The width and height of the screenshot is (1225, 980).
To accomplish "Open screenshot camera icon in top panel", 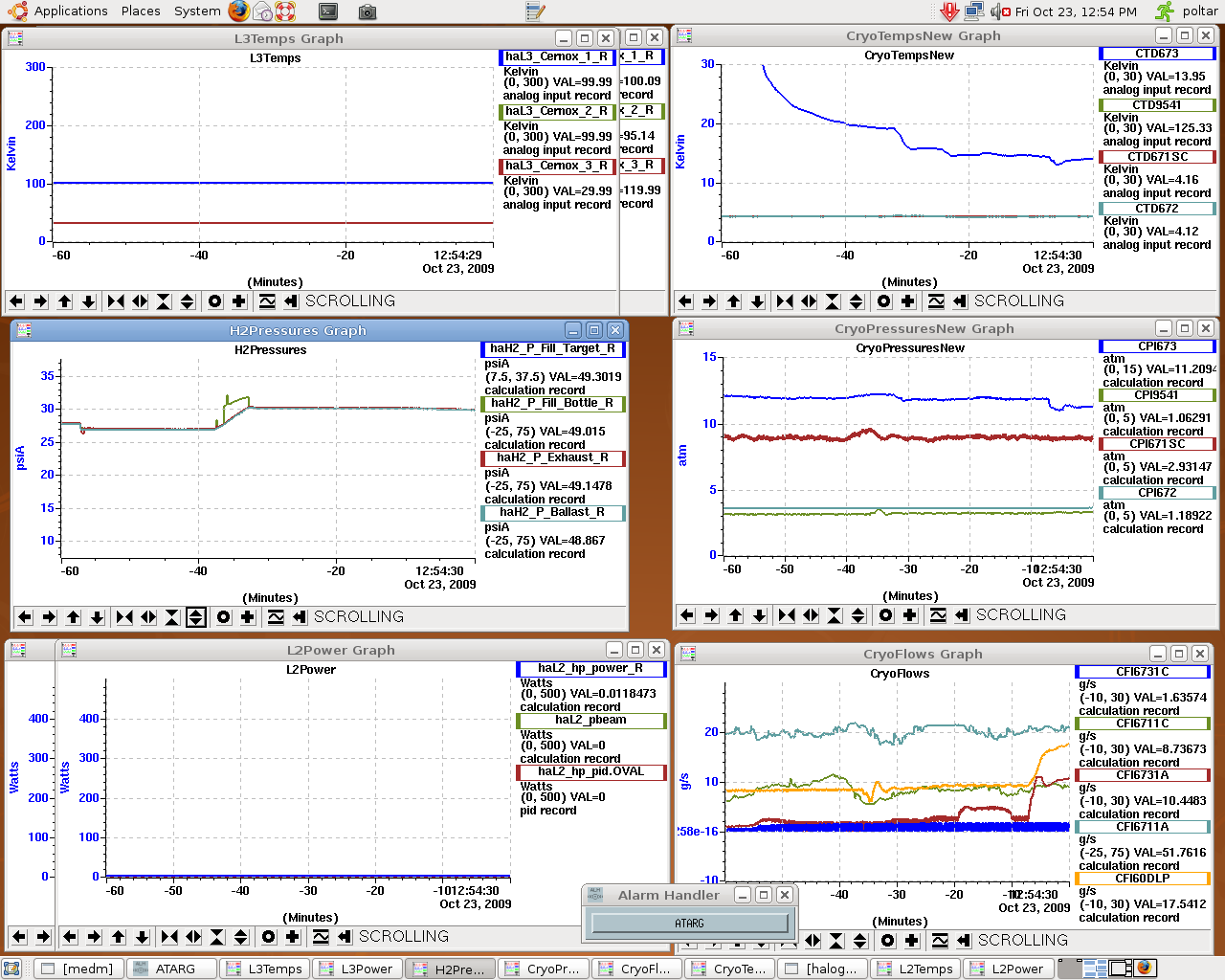I will (x=367, y=12).
